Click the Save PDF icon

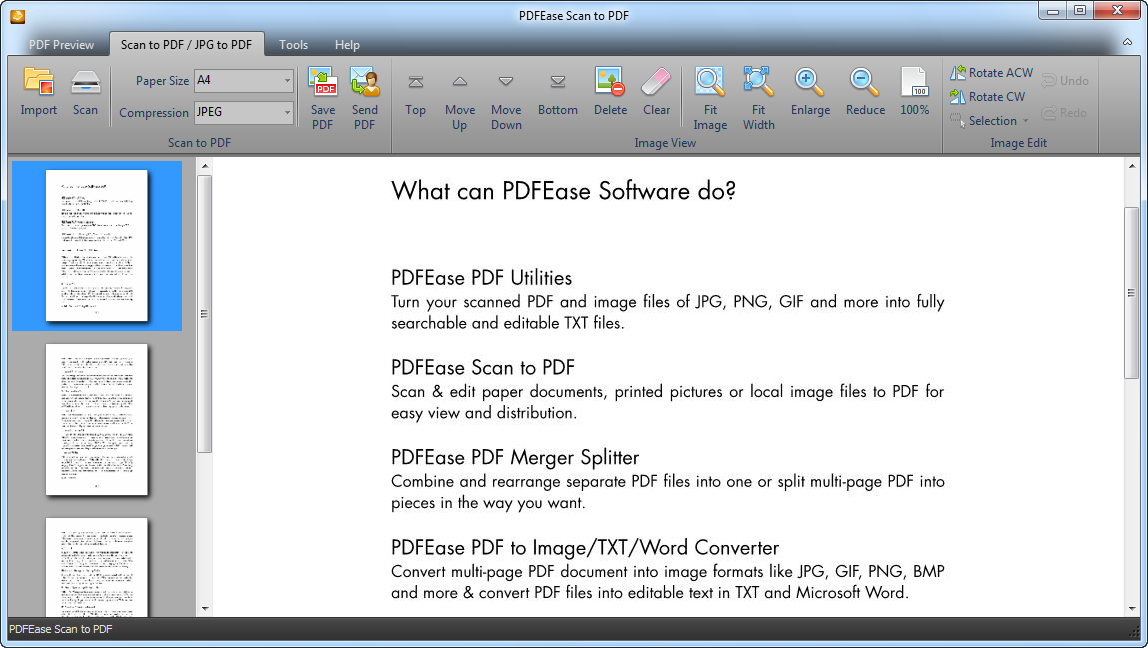[x=323, y=81]
